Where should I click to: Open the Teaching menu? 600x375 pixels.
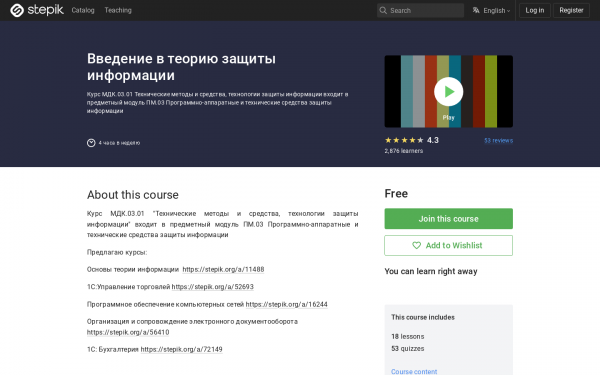coord(118,10)
